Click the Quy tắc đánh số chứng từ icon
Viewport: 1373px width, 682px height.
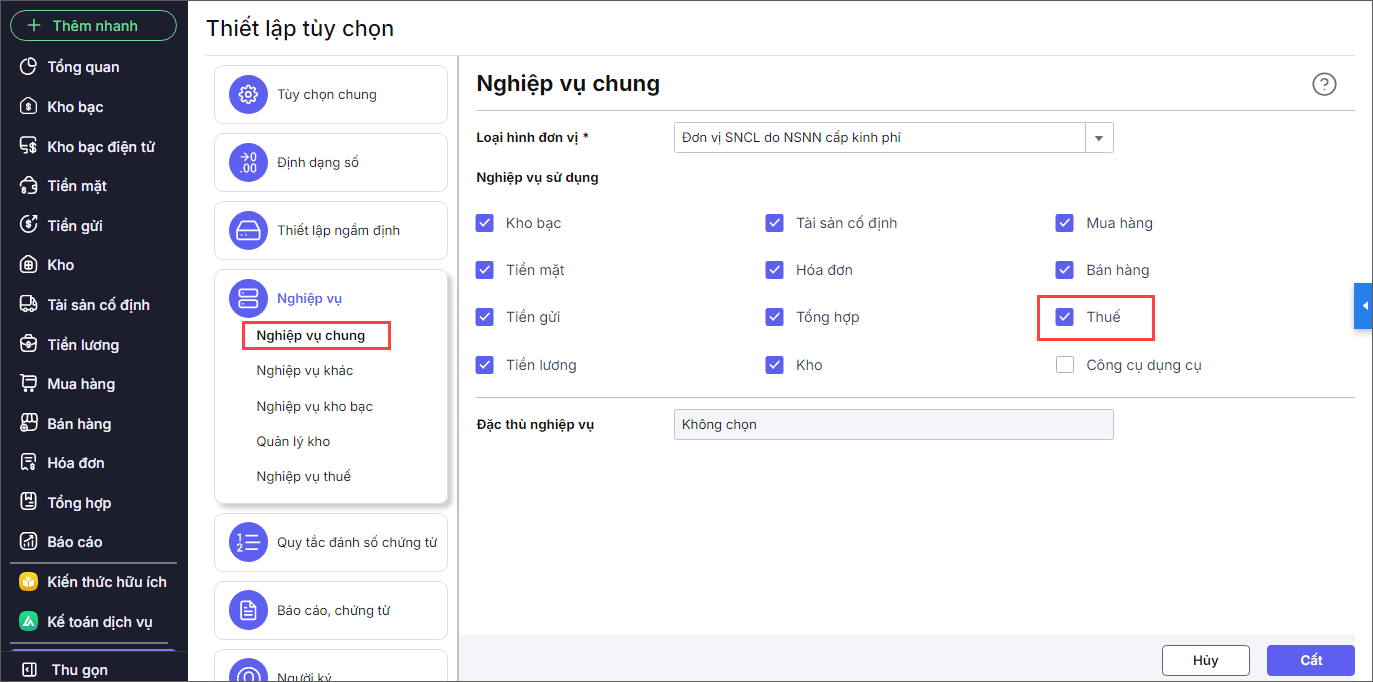point(248,543)
